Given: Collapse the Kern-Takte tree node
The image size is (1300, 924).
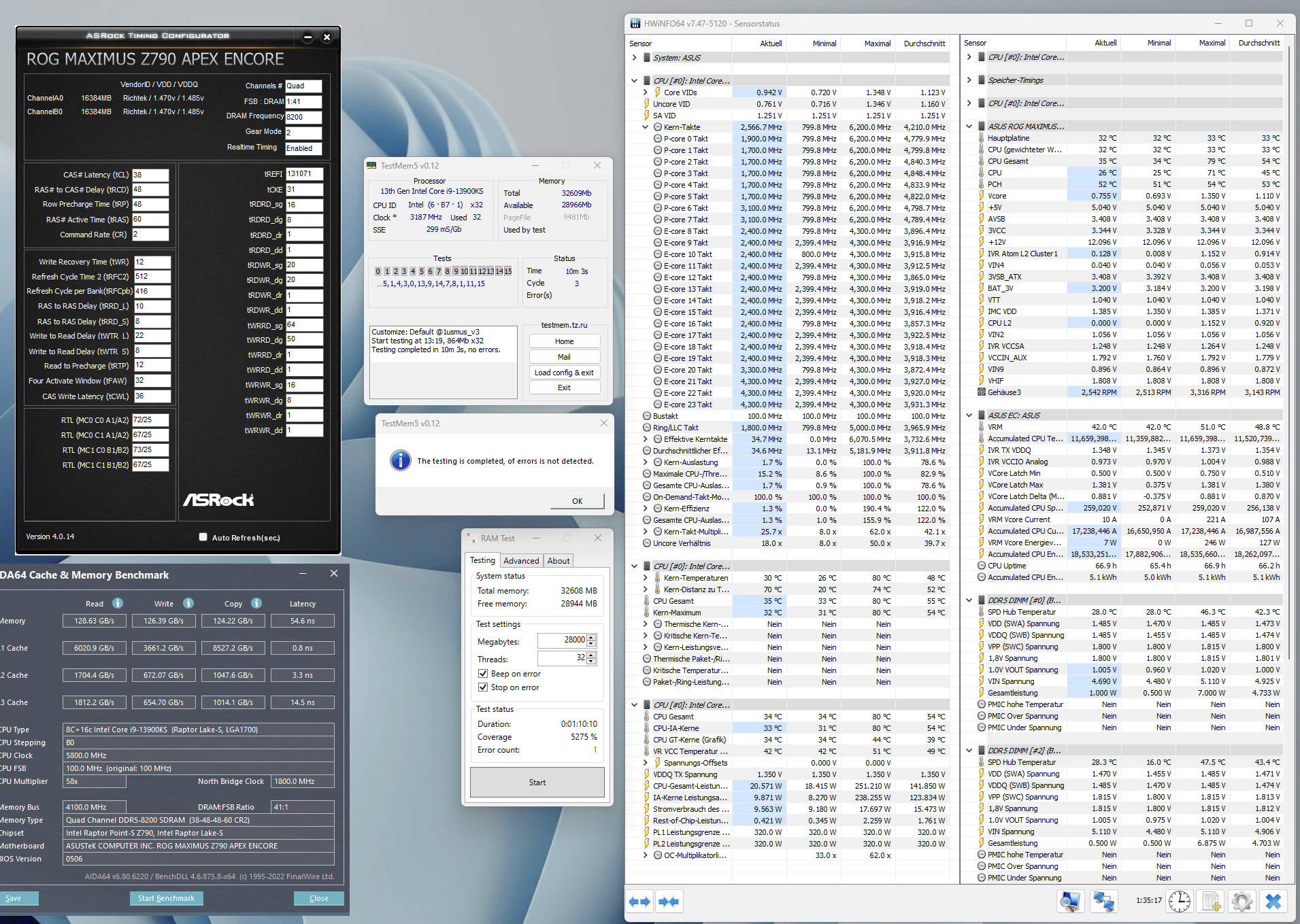Looking at the screenshot, I should (645, 127).
